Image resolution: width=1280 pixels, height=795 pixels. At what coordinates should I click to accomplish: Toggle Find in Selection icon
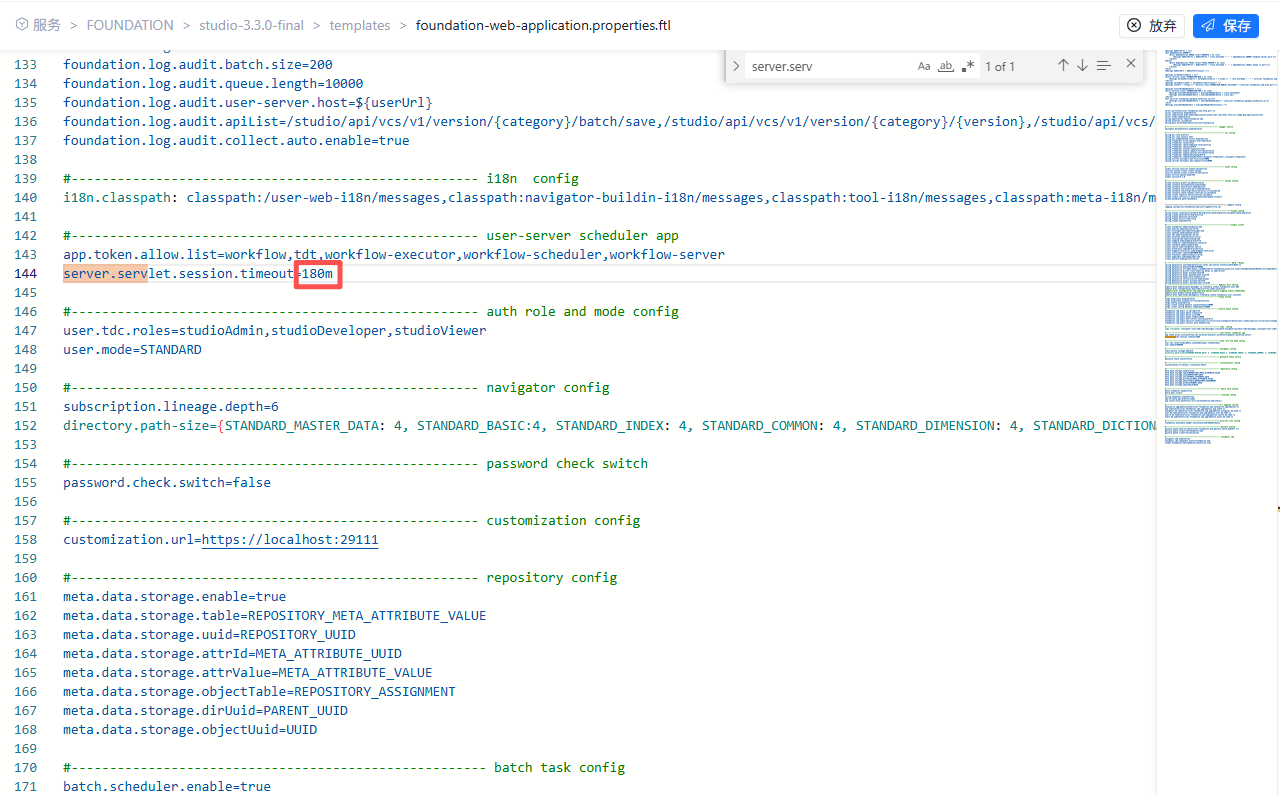(1103, 65)
